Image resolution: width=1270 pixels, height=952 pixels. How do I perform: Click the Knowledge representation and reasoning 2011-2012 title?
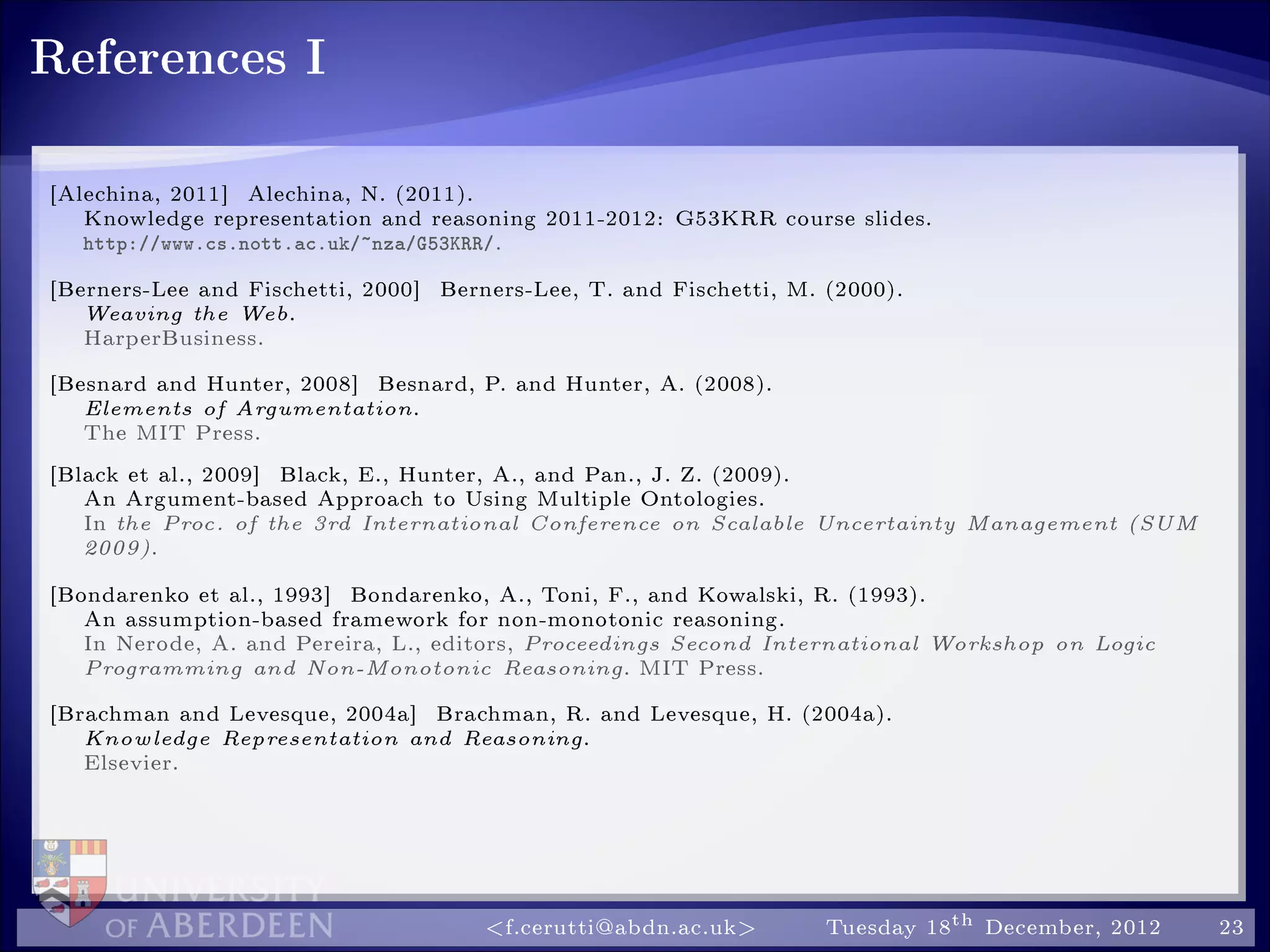(507, 219)
